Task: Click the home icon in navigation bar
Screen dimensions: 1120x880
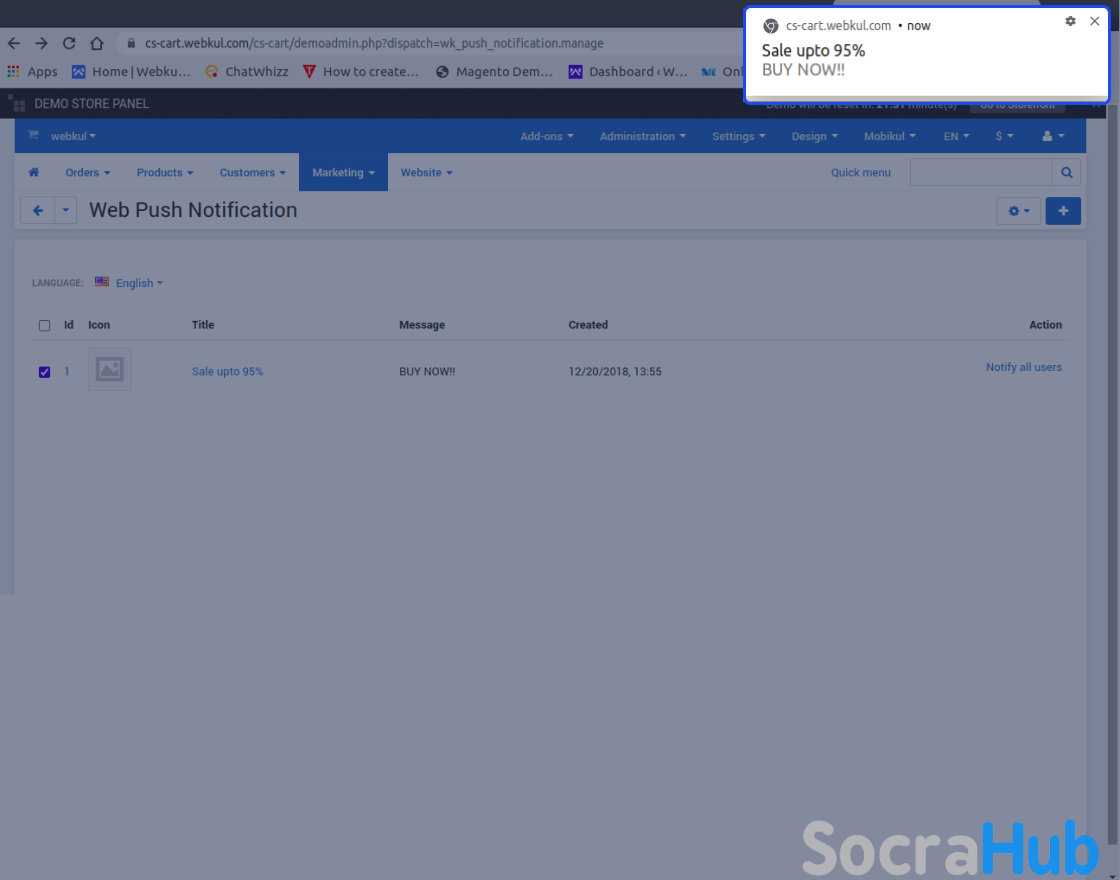Action: coord(34,173)
